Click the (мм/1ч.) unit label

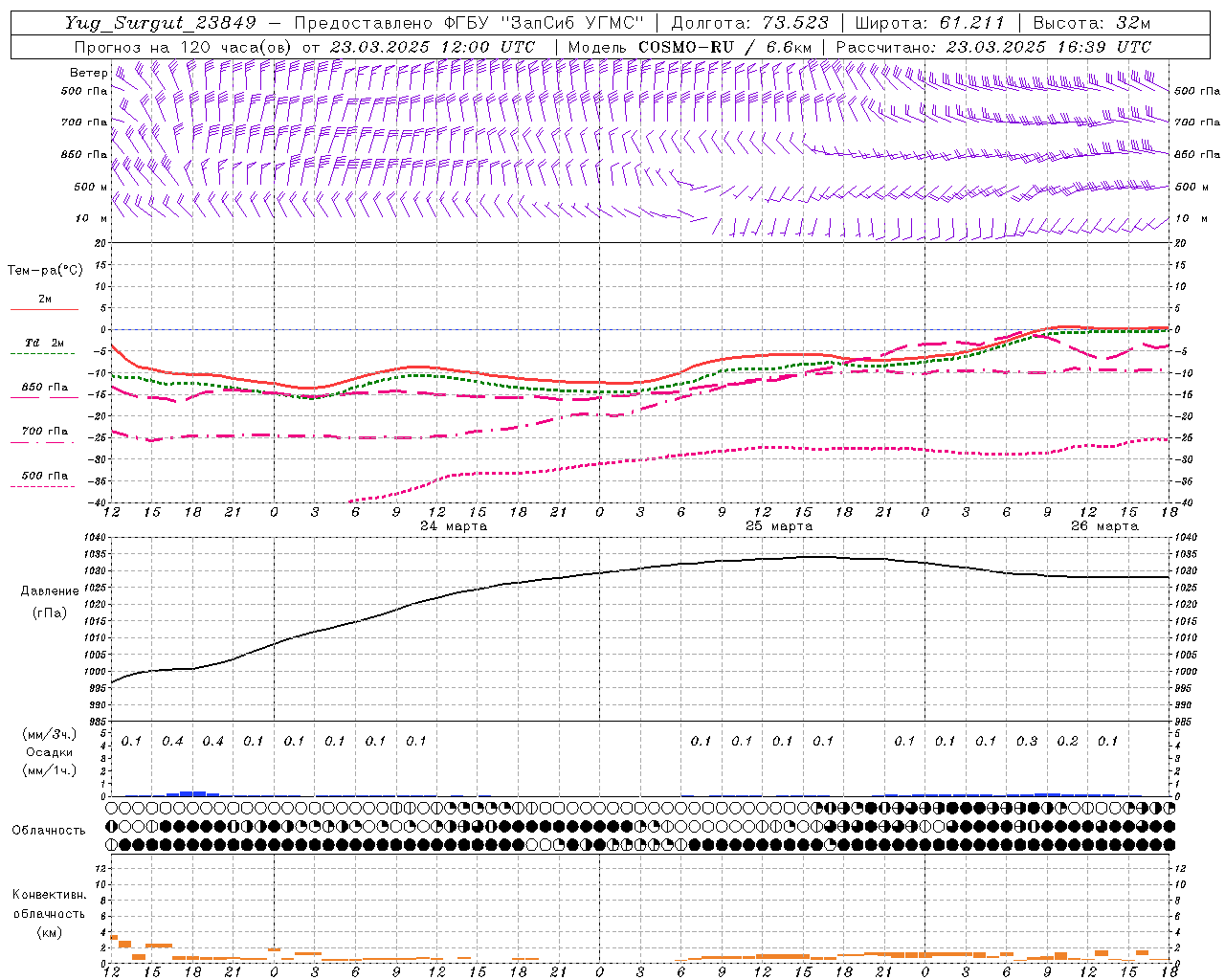coord(50,770)
